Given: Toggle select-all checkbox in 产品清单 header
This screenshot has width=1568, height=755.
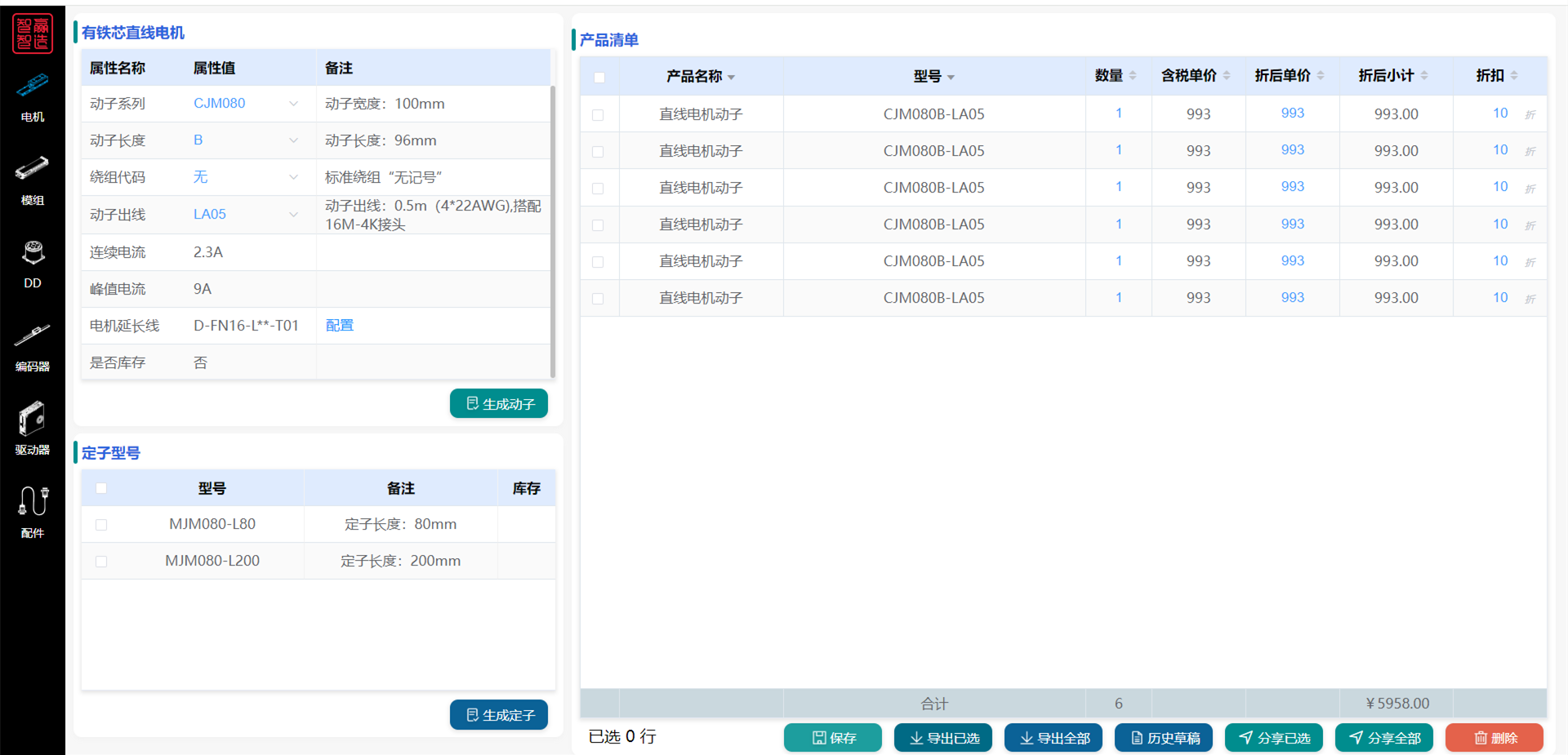Looking at the screenshot, I should [599, 78].
